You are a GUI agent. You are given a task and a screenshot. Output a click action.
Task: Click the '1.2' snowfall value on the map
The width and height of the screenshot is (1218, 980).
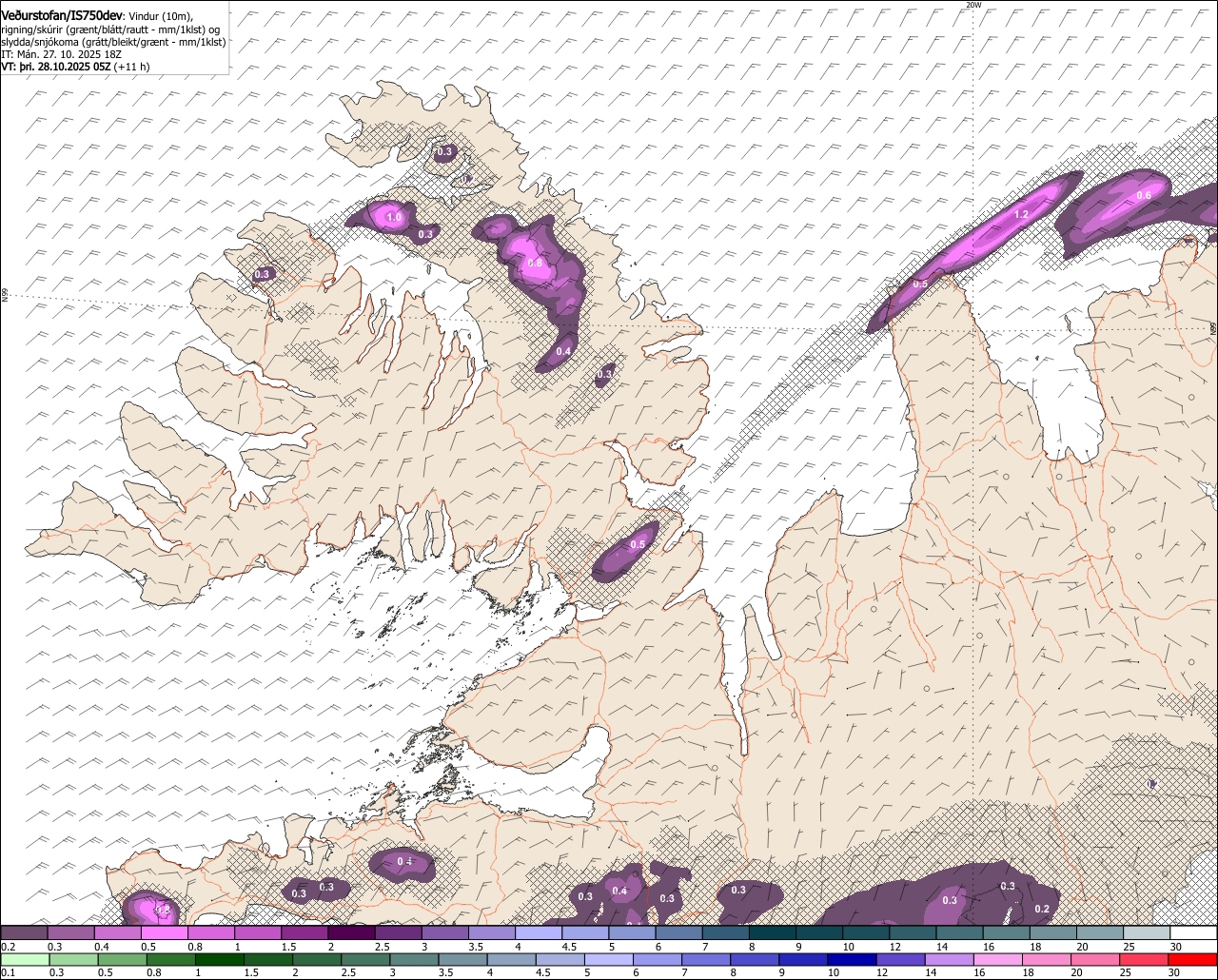pyautogui.click(x=1021, y=215)
